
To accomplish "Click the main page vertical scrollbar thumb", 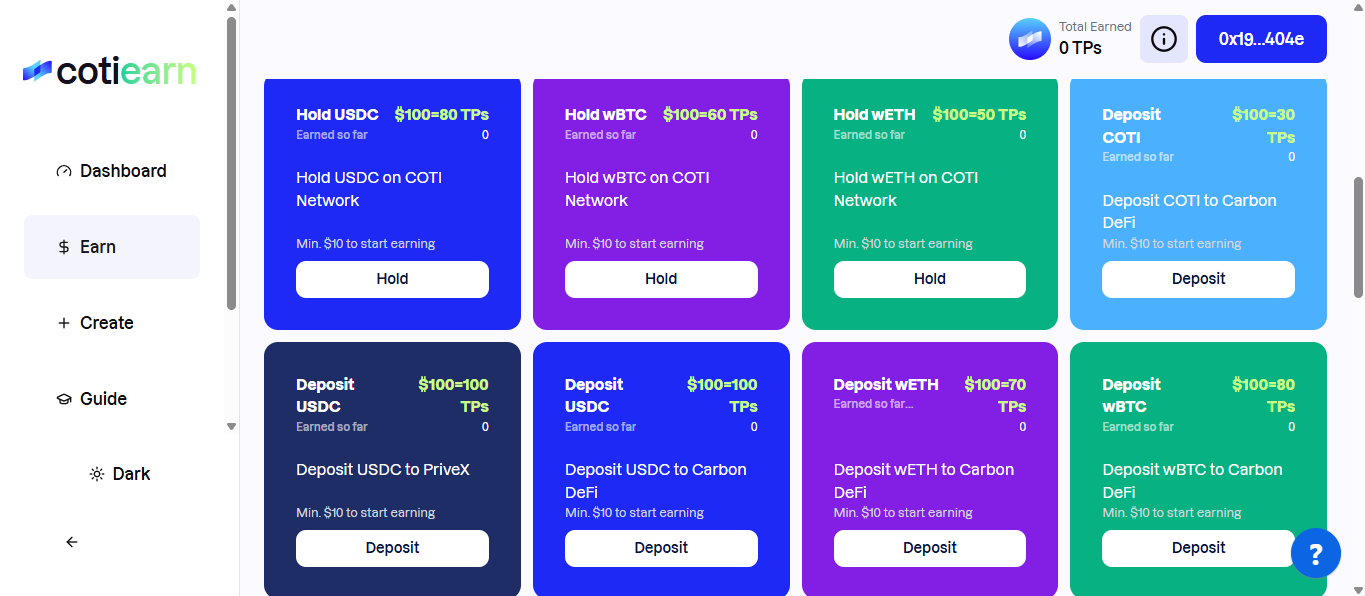I will pos(1358,236).
